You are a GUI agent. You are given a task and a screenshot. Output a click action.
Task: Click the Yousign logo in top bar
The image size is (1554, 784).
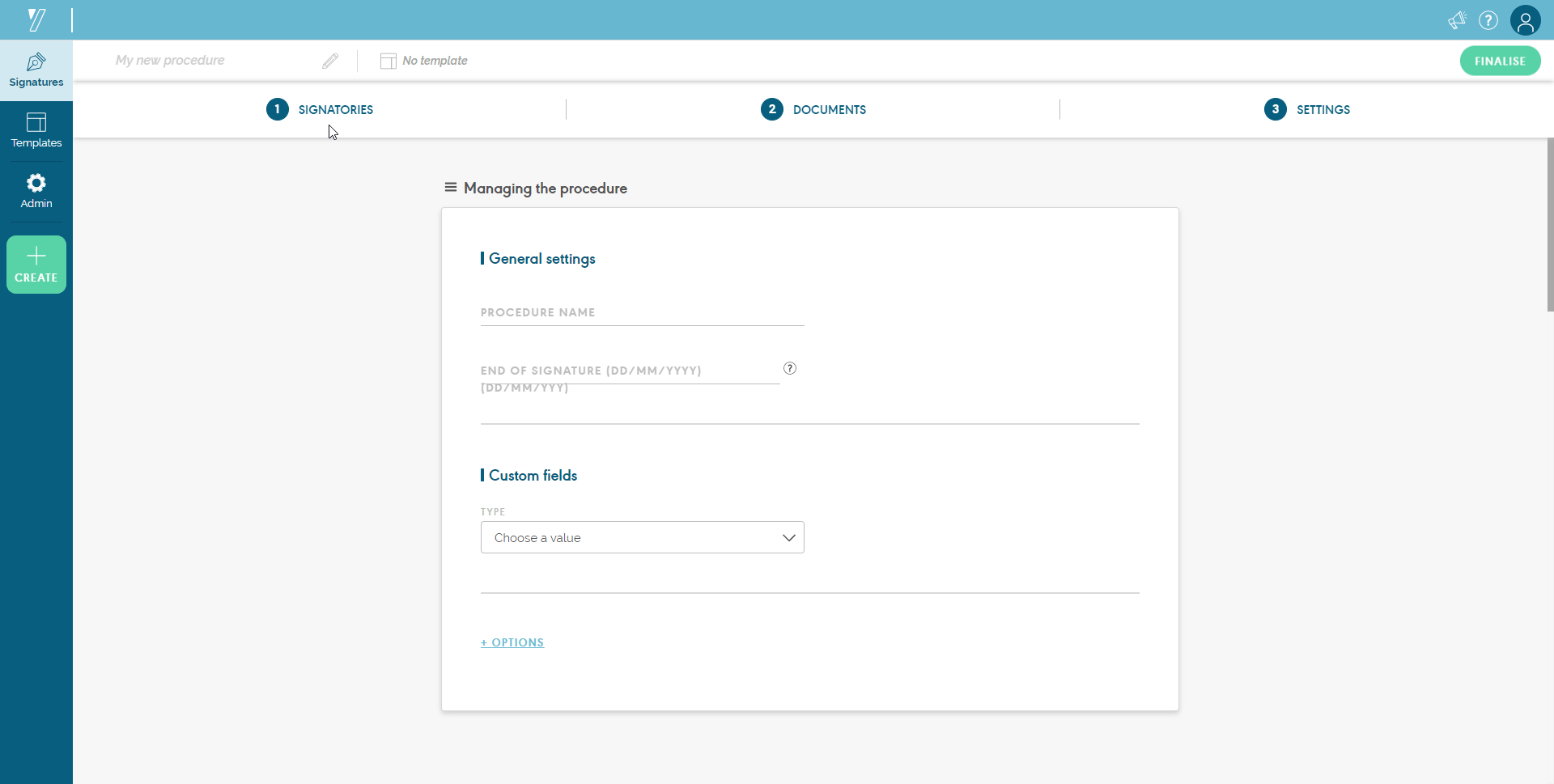click(x=36, y=19)
